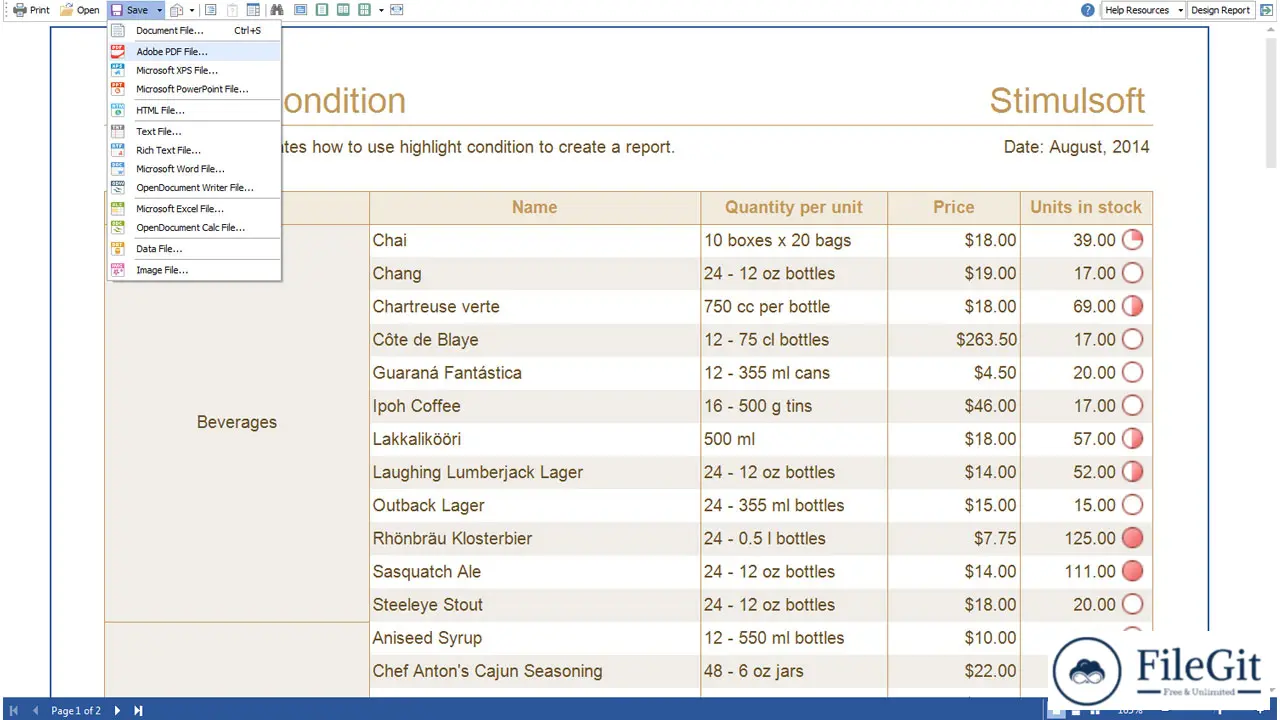Screen dimensions: 1280x720
Task: Click the 'Ipoh Coffee' product name
Action: (x=416, y=405)
